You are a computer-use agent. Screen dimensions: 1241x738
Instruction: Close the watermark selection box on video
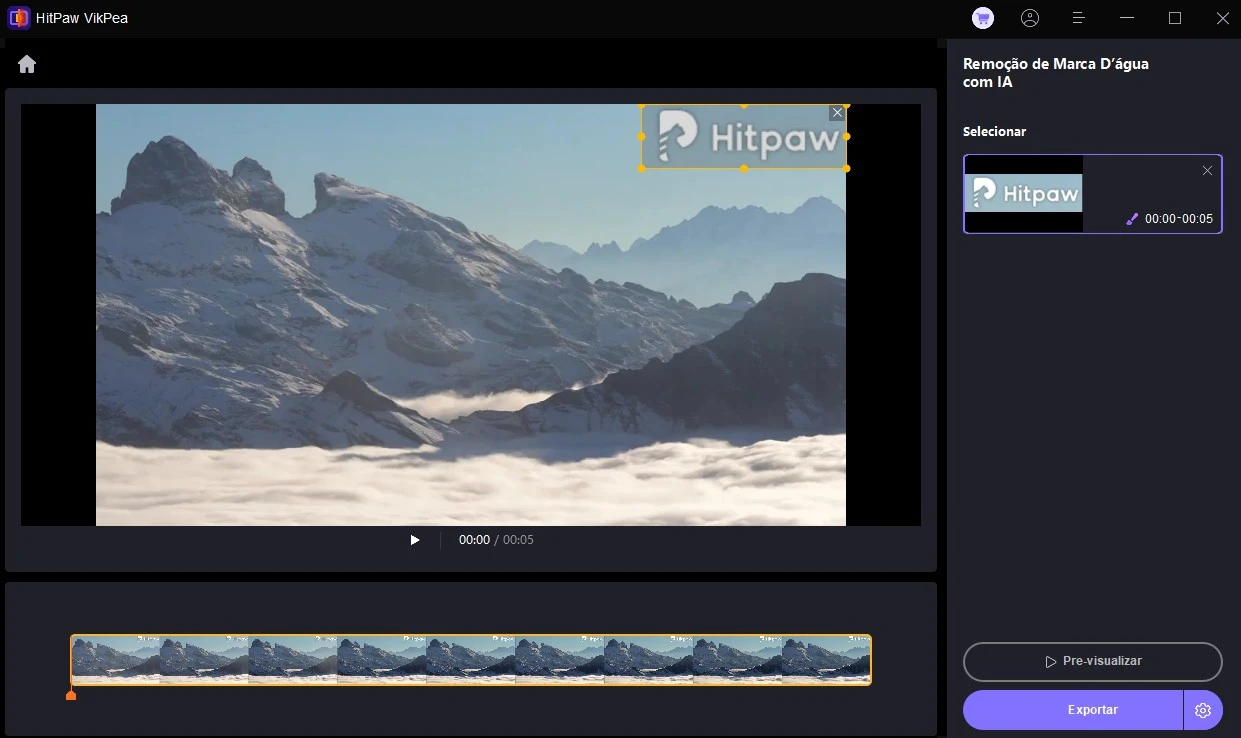pos(837,113)
